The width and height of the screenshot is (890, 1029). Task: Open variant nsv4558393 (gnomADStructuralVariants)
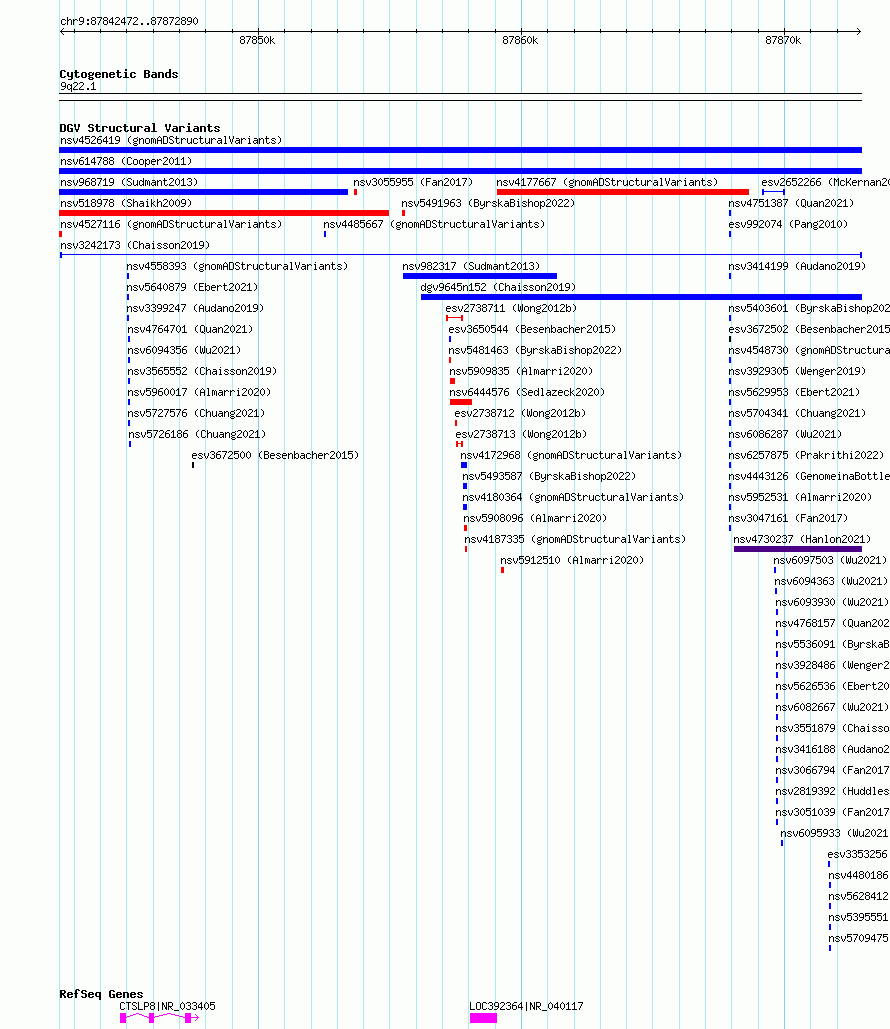238,266
